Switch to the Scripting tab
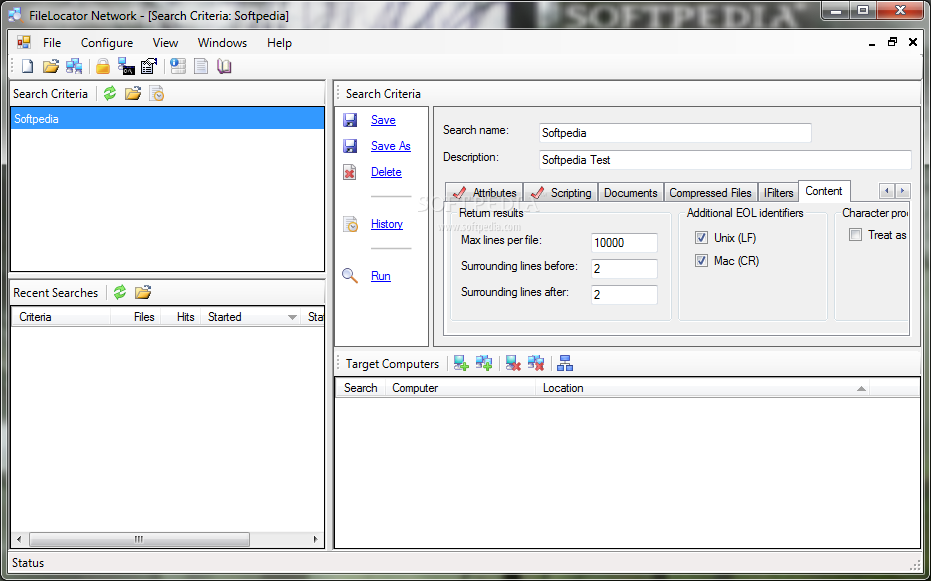The width and height of the screenshot is (931, 581). (560, 193)
